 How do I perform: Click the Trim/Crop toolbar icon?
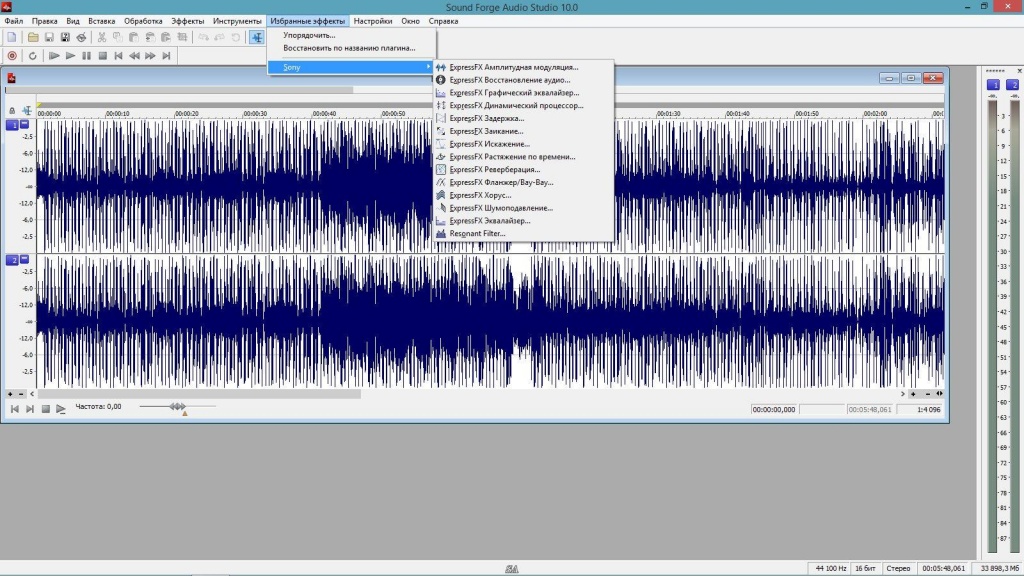pyautogui.click(x=182, y=37)
